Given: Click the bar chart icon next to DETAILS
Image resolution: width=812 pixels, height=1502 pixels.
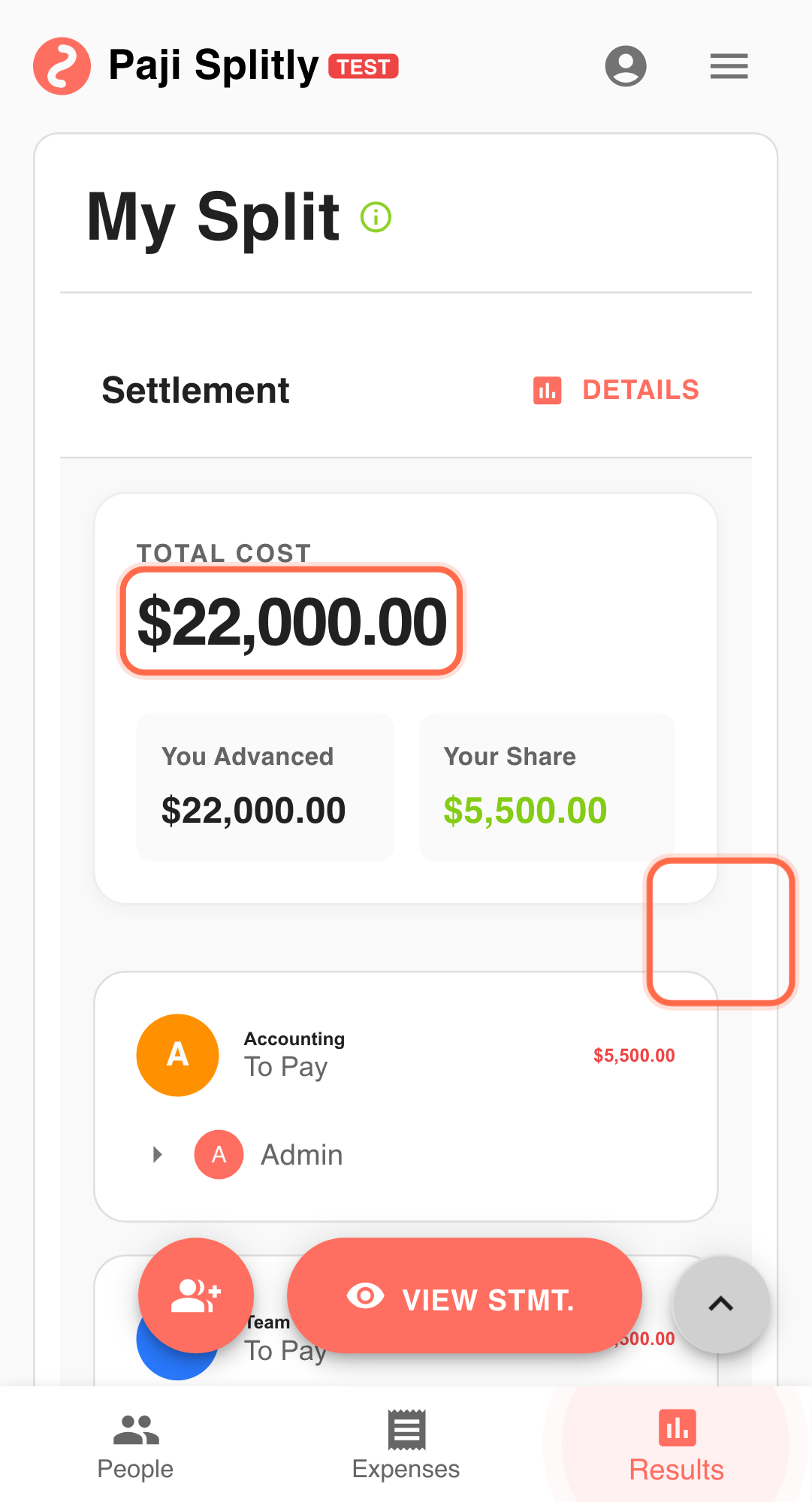Looking at the screenshot, I should (x=547, y=391).
